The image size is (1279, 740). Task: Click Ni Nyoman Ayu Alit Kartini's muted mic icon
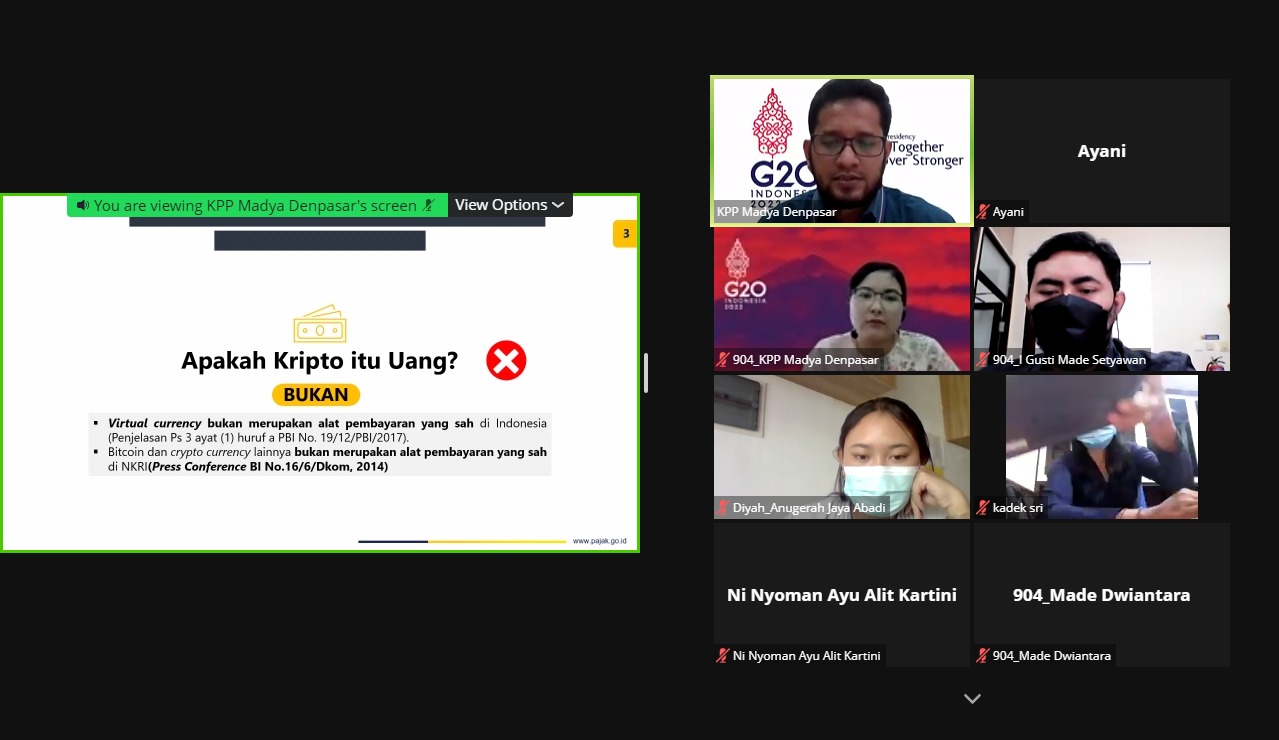pyautogui.click(x=723, y=656)
